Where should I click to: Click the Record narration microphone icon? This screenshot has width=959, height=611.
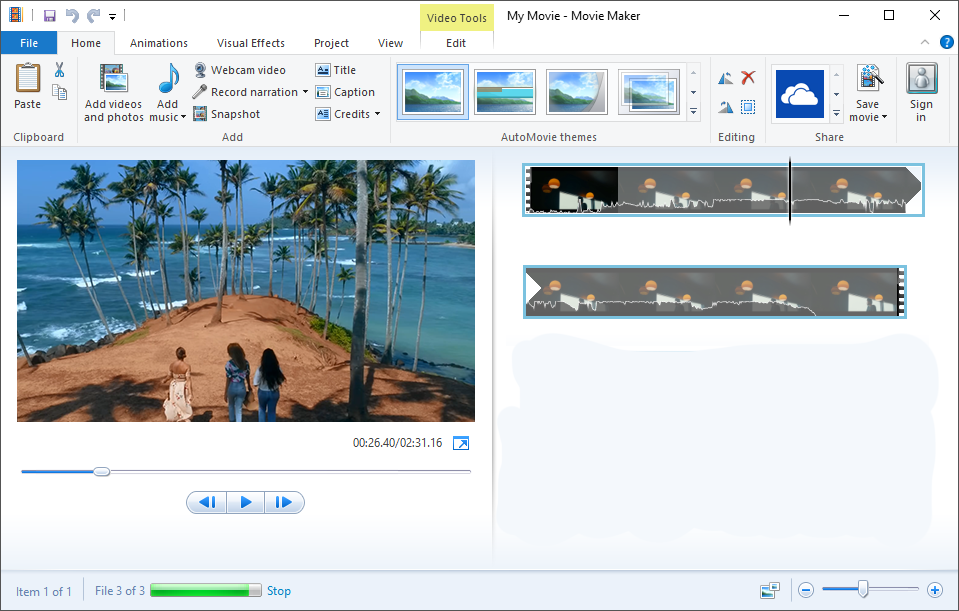199,91
